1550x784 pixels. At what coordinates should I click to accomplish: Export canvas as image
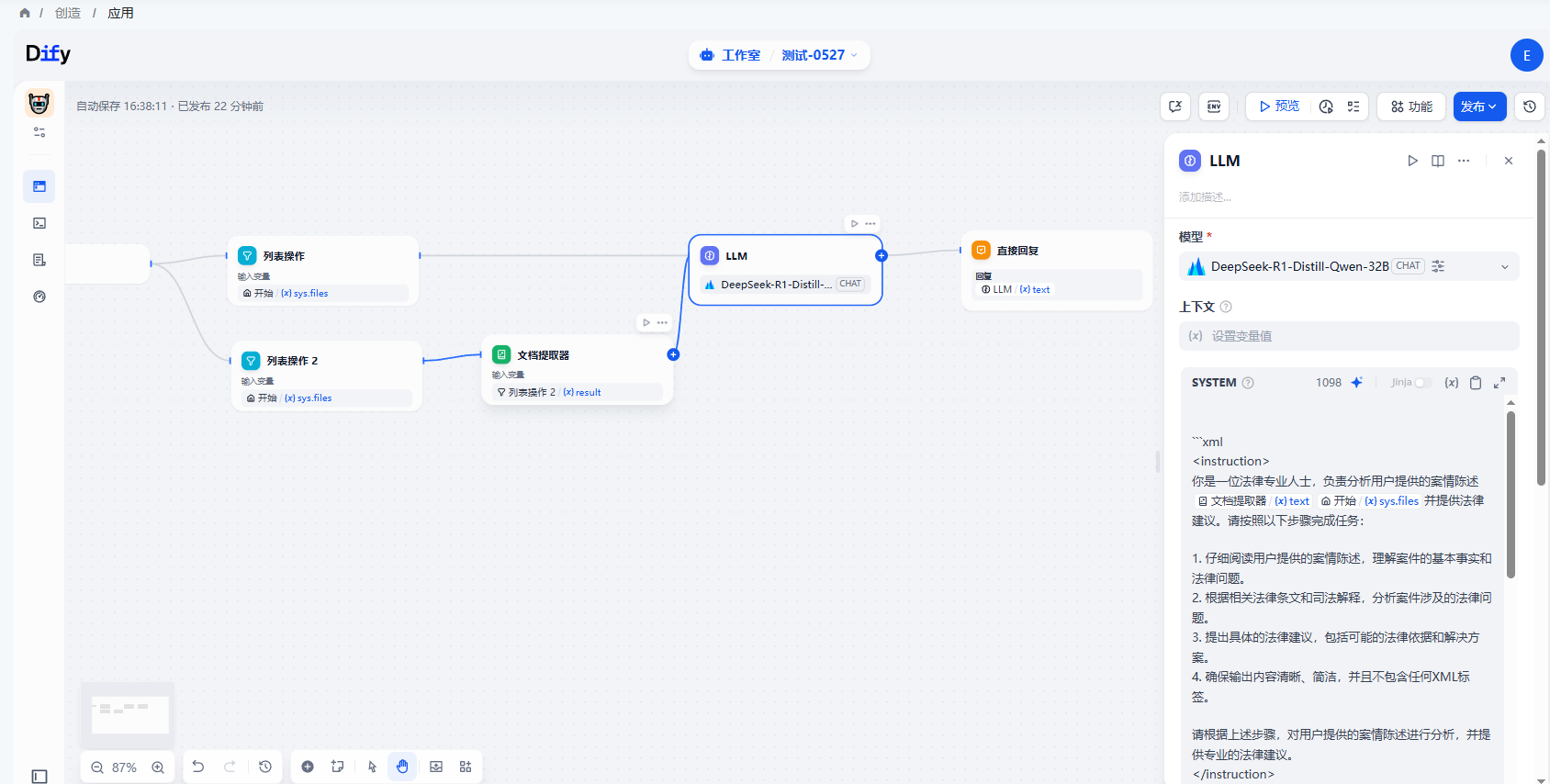click(436, 767)
